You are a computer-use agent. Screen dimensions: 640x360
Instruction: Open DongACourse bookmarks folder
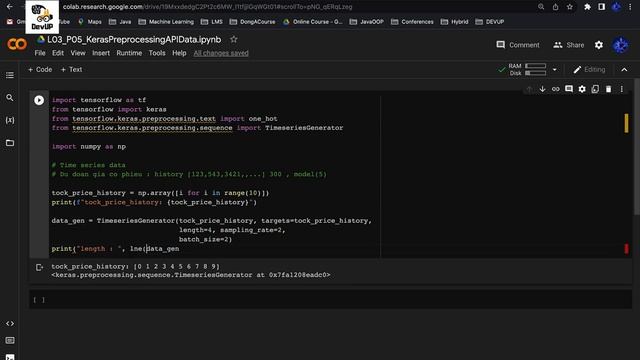(252, 22)
